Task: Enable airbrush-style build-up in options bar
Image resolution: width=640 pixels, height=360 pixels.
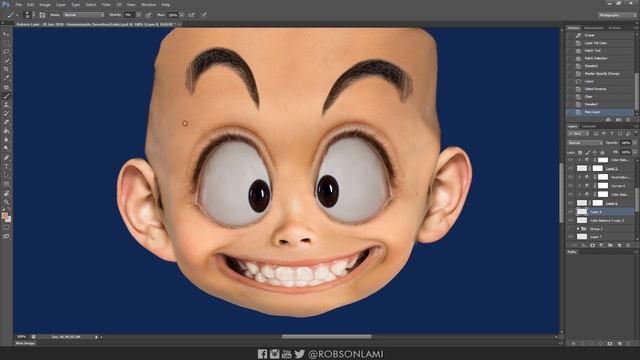Action: (191, 15)
